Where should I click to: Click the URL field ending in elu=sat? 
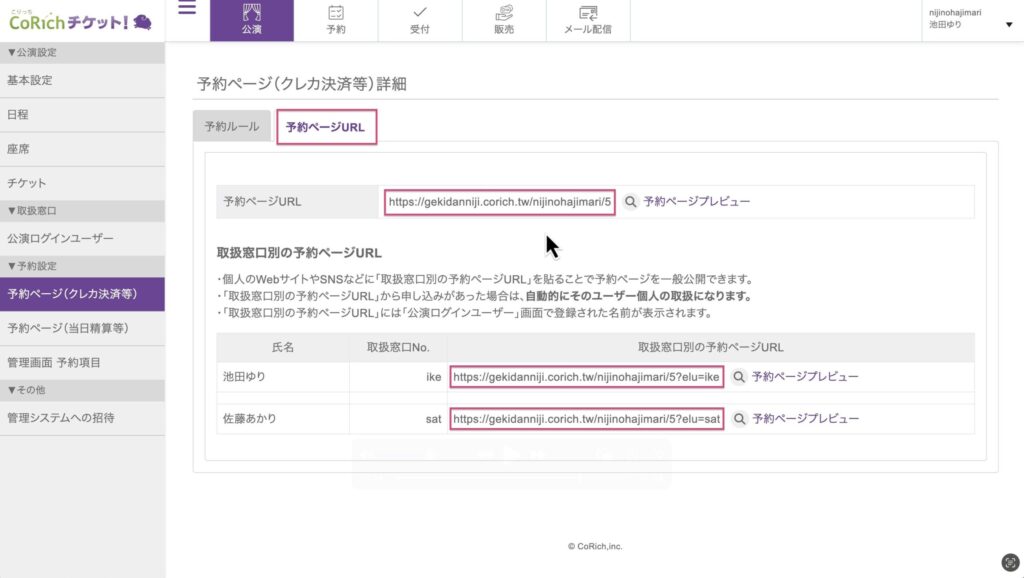click(x=586, y=419)
